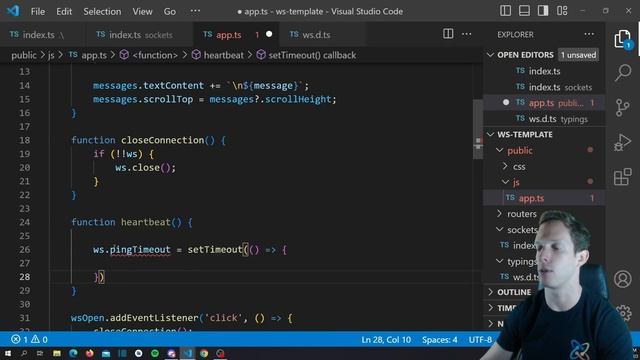Collapse the Open Editors section
Screen dimensions: 640x360
click(x=491, y=55)
